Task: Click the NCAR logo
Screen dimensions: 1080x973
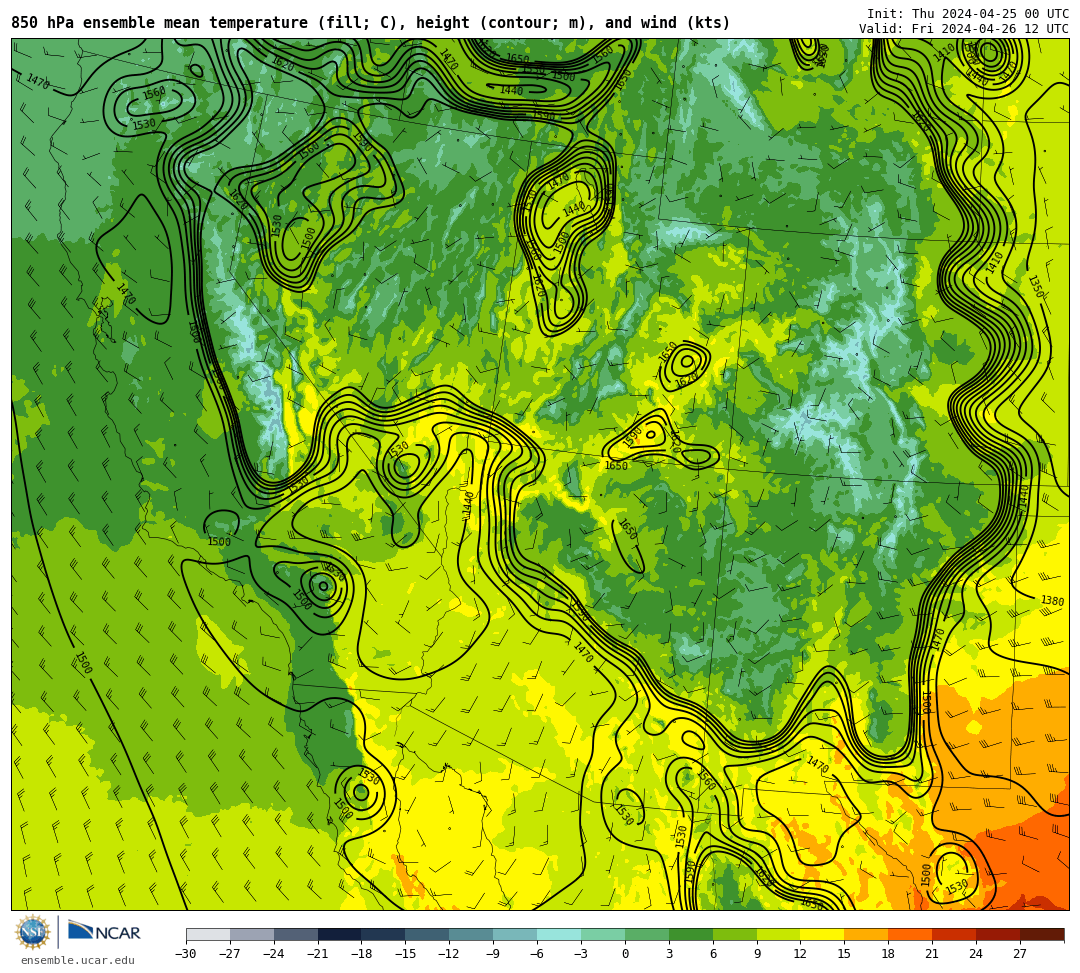Action: click(104, 932)
